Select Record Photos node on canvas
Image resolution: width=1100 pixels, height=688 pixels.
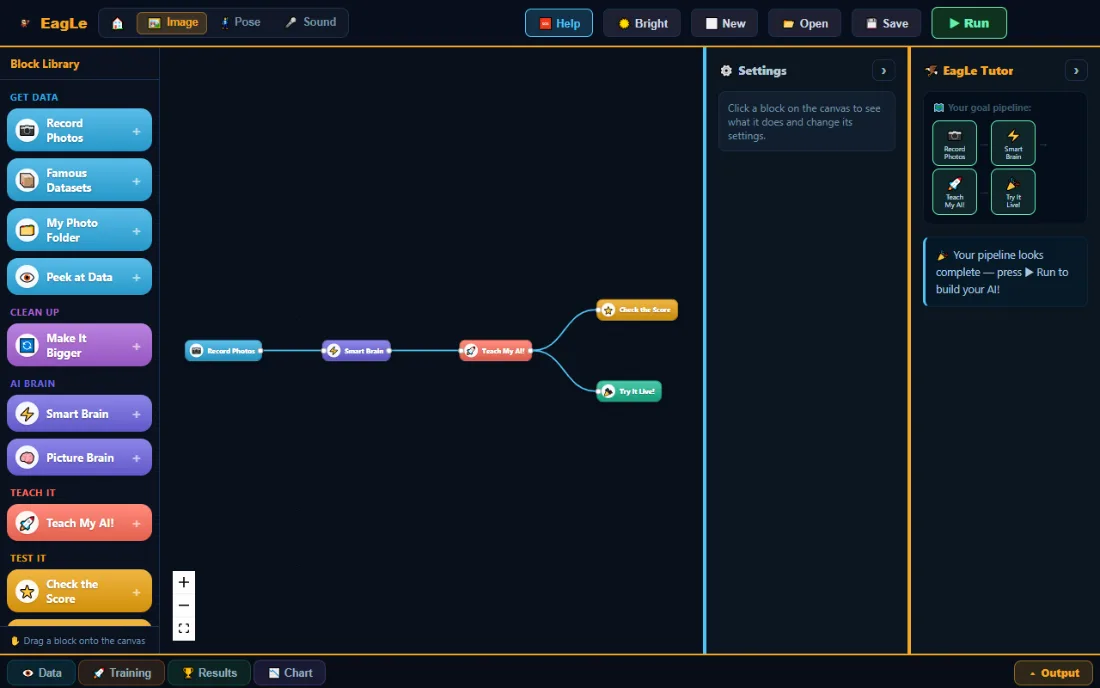[x=224, y=351]
